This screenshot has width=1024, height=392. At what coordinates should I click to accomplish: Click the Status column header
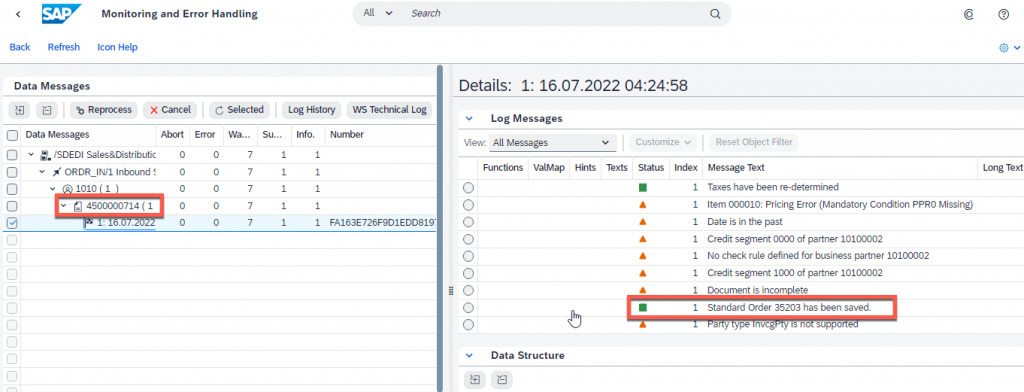[x=651, y=168]
